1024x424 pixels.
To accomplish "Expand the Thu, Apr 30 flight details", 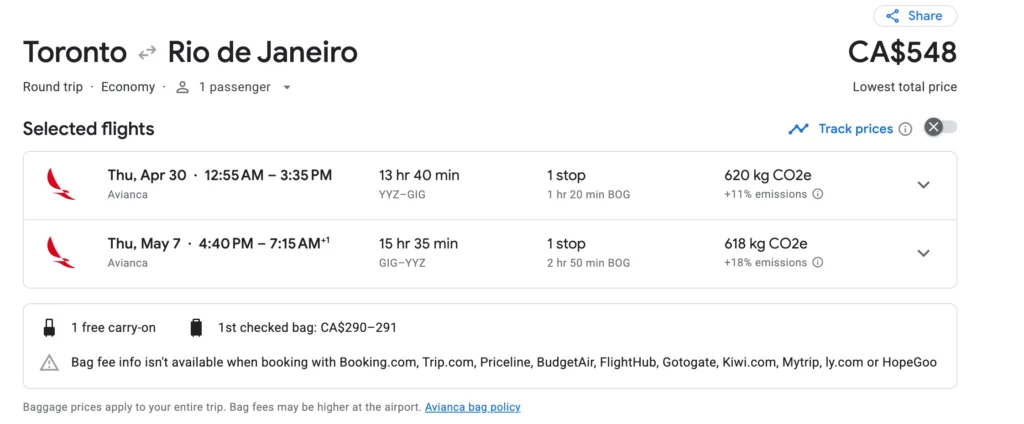I will tap(923, 185).
